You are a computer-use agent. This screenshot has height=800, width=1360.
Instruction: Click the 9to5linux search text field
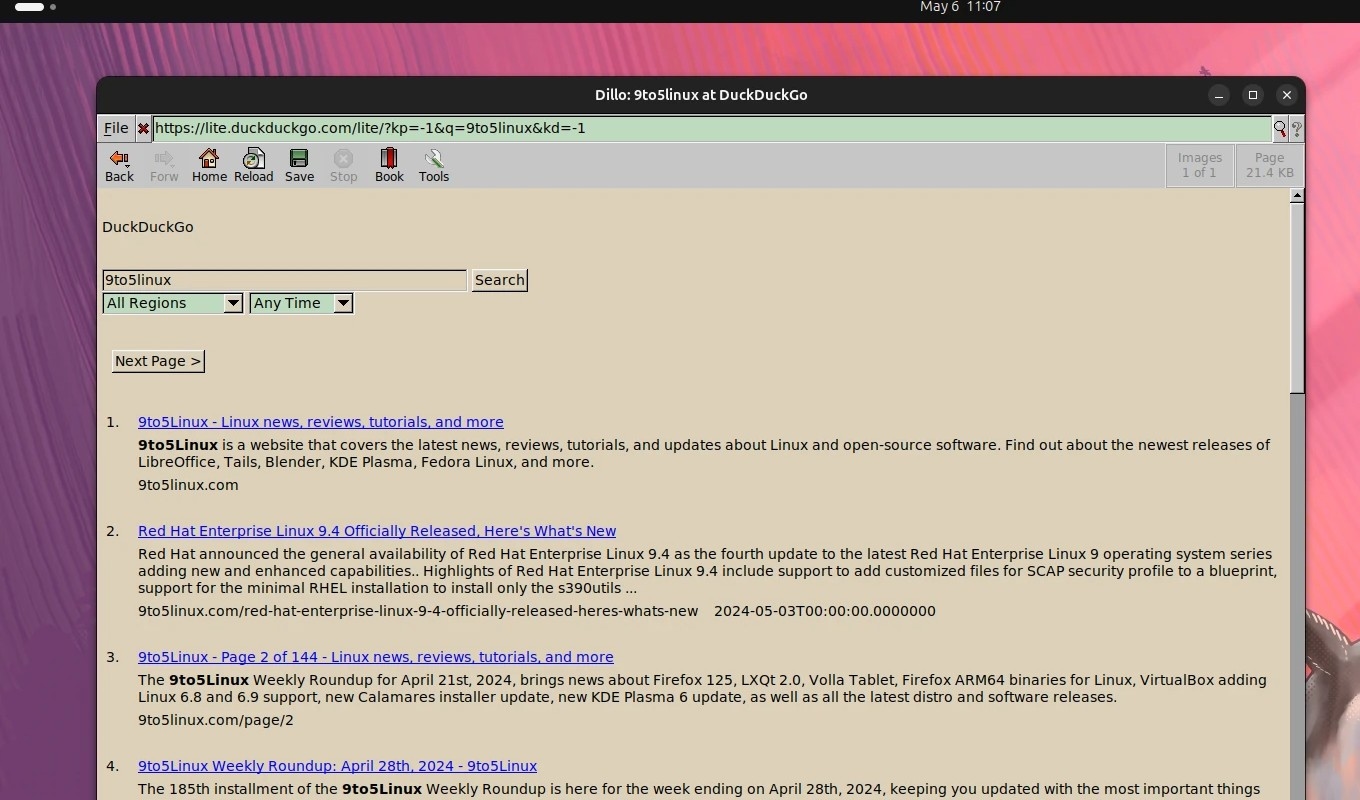coord(284,280)
